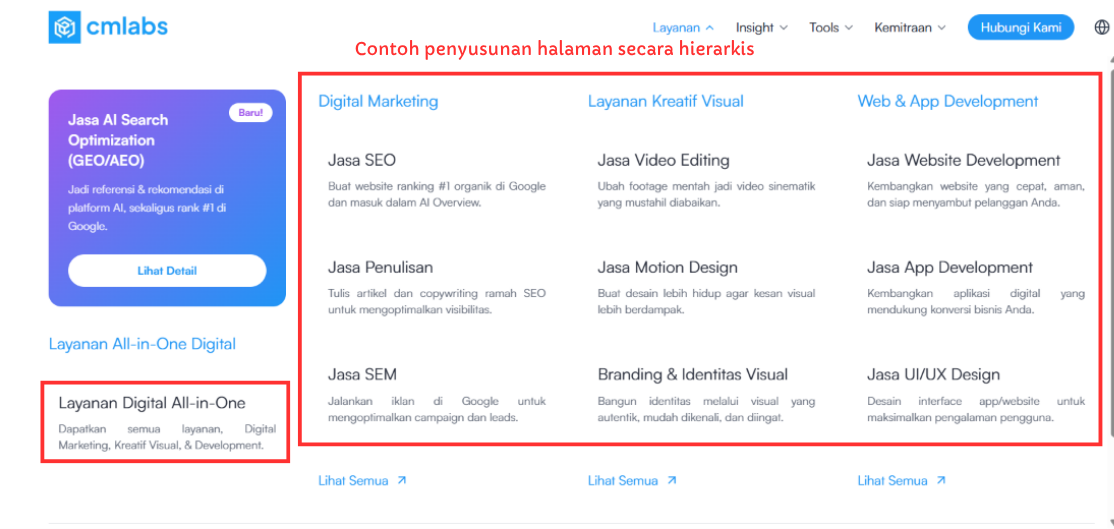Click text 'Kembangkan aplikasi digital yang'
The image size is (1114, 529).
pyautogui.click(x=976, y=293)
